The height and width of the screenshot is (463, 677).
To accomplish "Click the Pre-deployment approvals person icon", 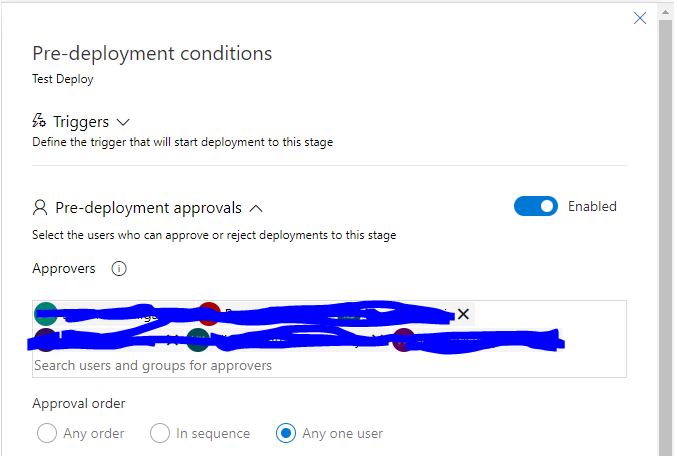I will (x=40, y=208).
